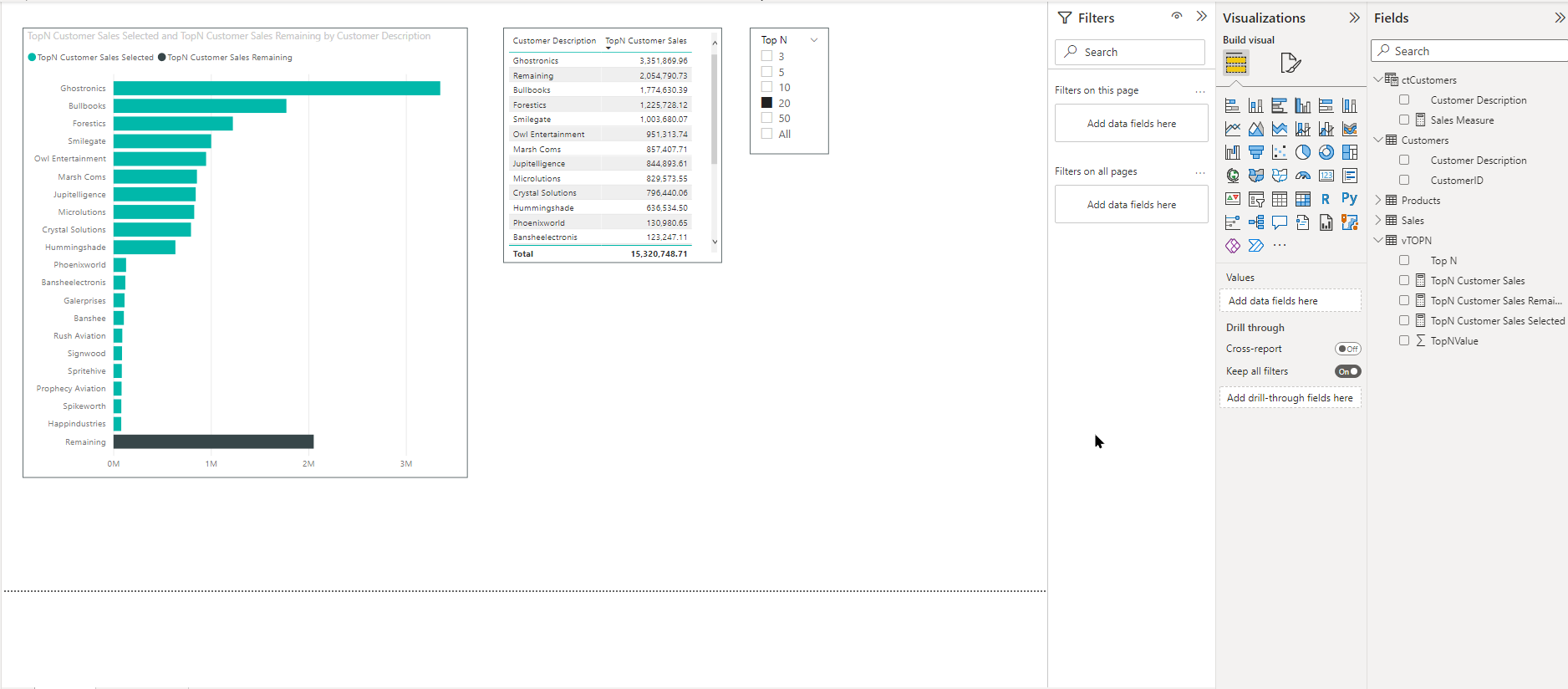The width and height of the screenshot is (1568, 689).
Task: Select the donut chart visual
Action: pyautogui.click(x=1326, y=152)
